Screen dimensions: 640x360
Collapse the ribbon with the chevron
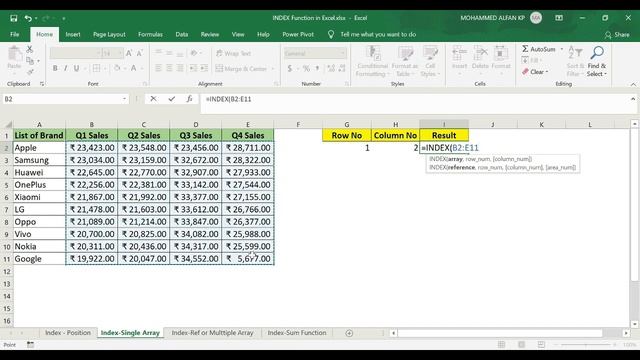point(633,84)
